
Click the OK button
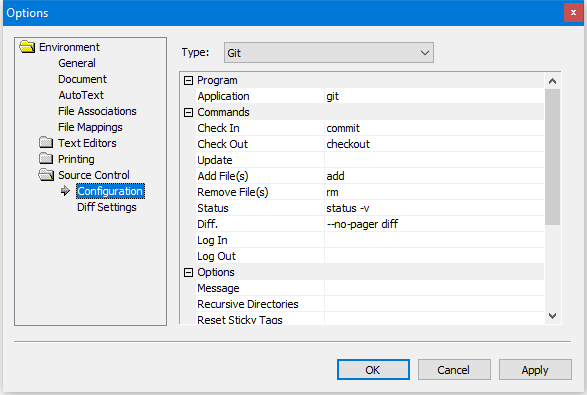373,370
